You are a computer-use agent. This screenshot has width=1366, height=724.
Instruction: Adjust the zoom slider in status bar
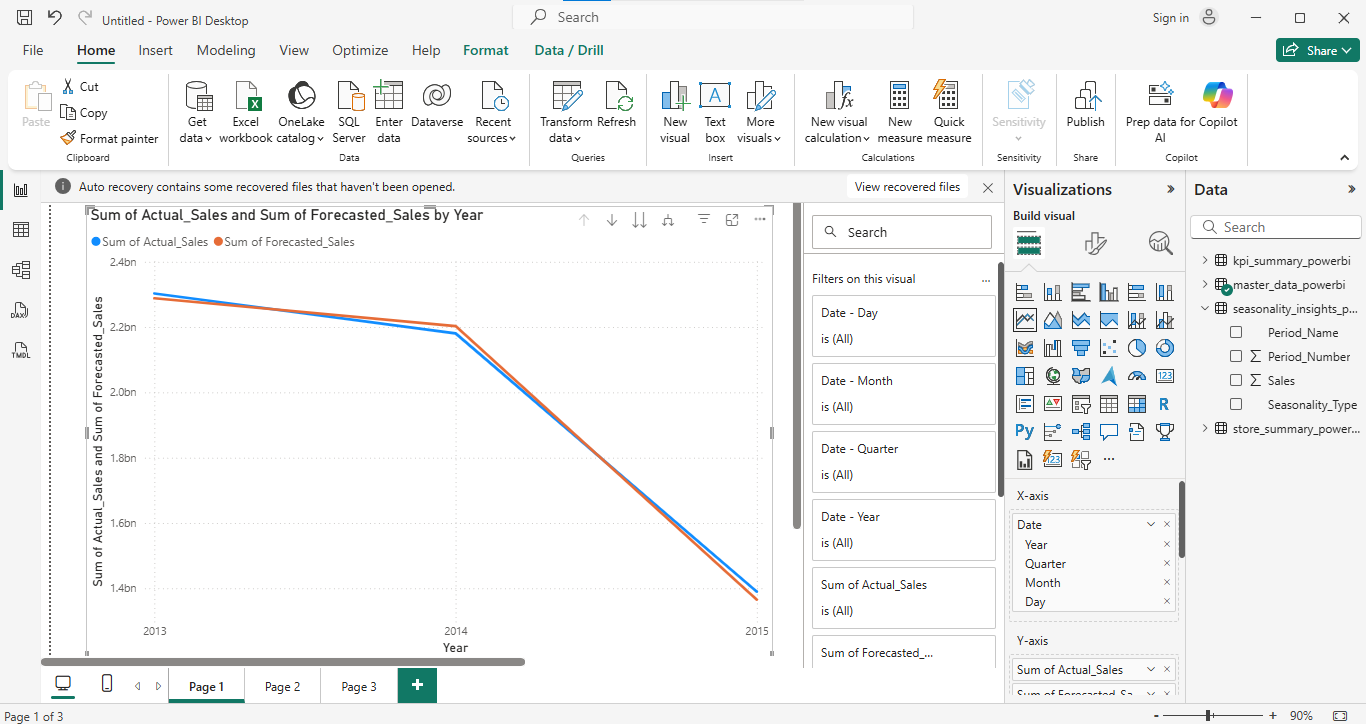pos(1209,716)
